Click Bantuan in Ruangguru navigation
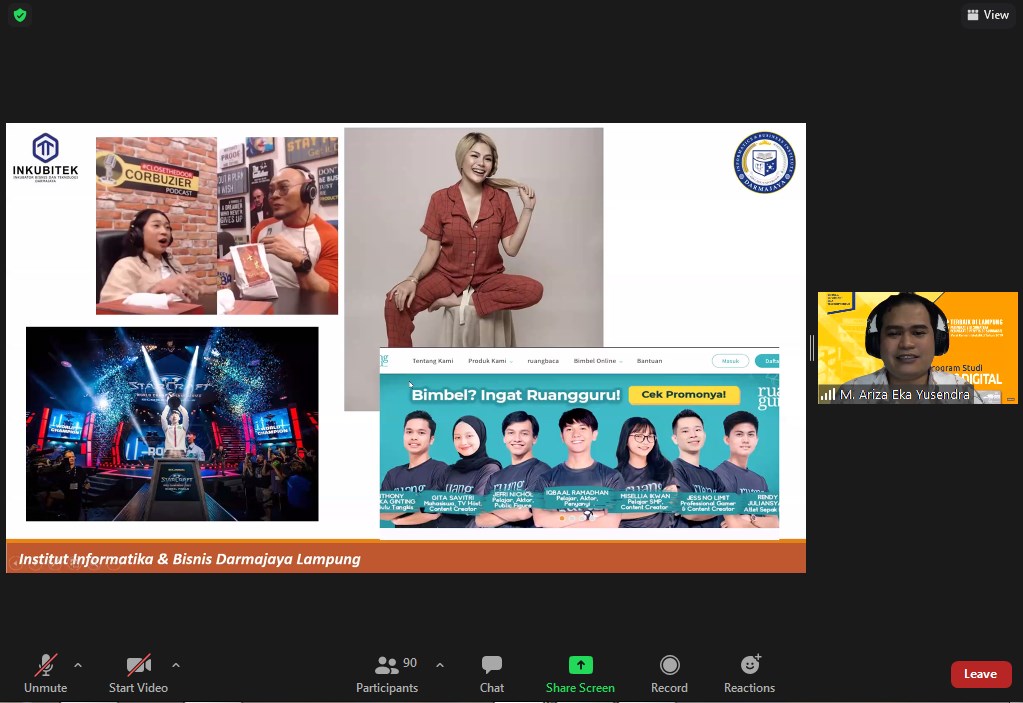Image resolution: width=1023 pixels, height=703 pixels. (x=649, y=361)
